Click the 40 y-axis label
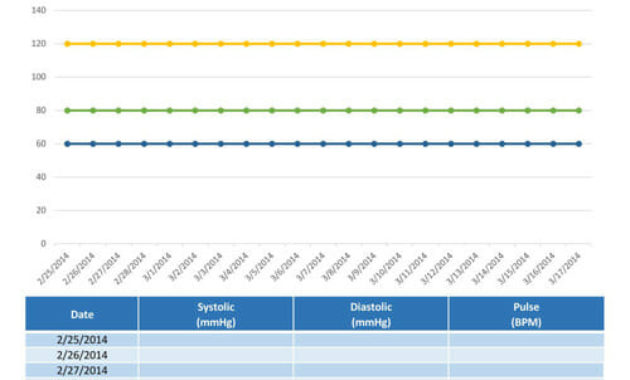The height and width of the screenshot is (380, 630). [41, 177]
